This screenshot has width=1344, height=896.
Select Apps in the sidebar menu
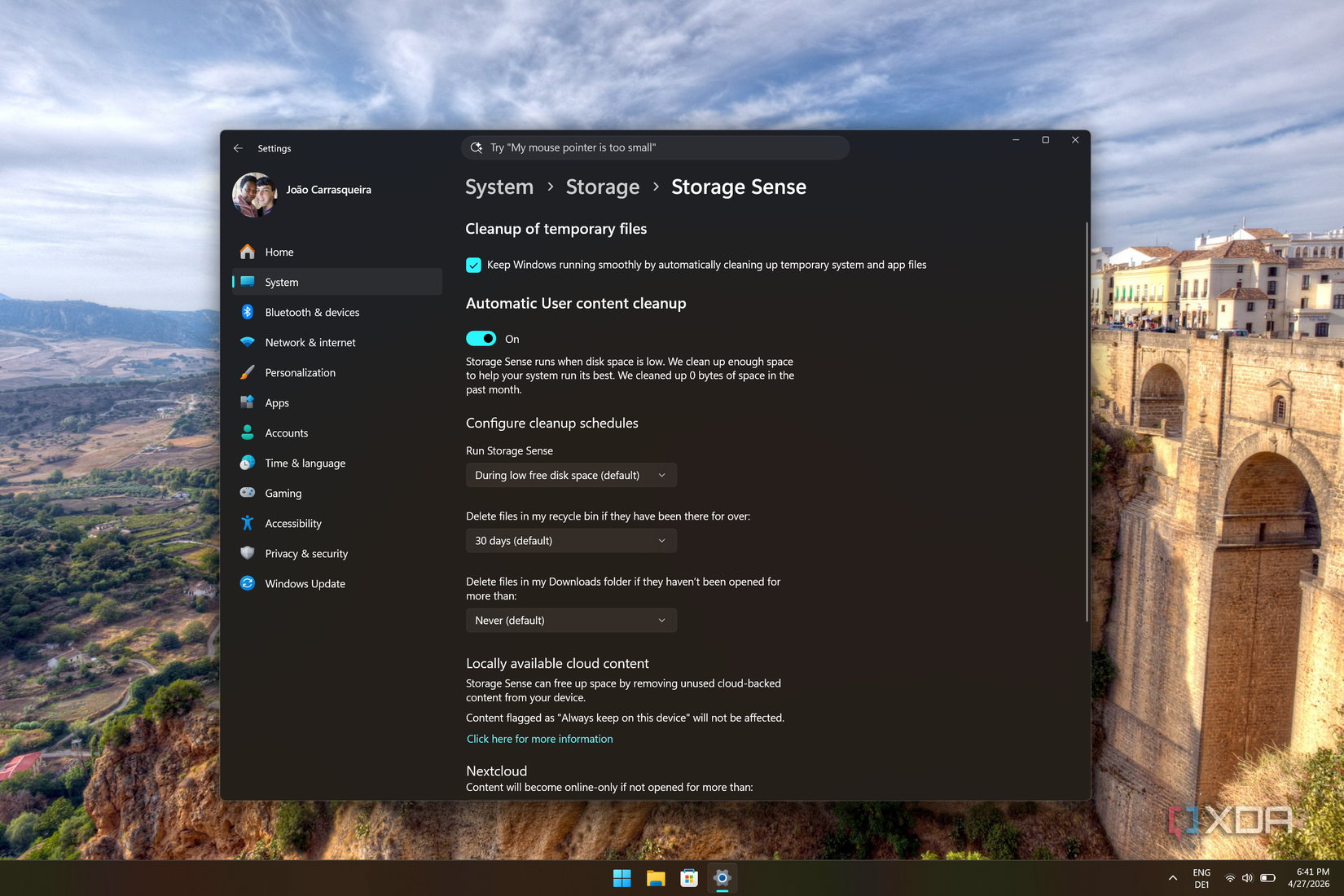(x=277, y=402)
